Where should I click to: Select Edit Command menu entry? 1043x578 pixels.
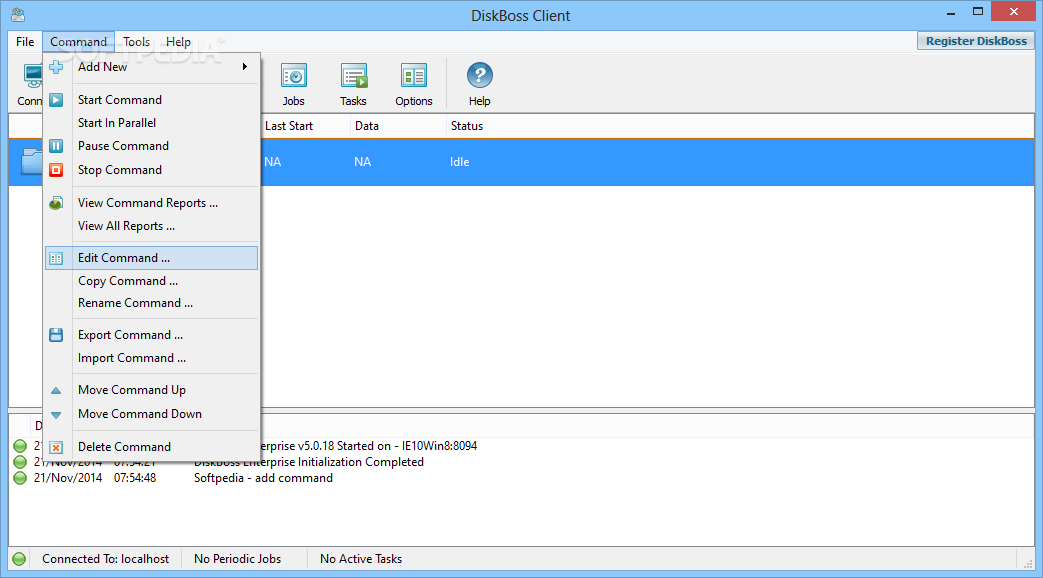click(152, 258)
